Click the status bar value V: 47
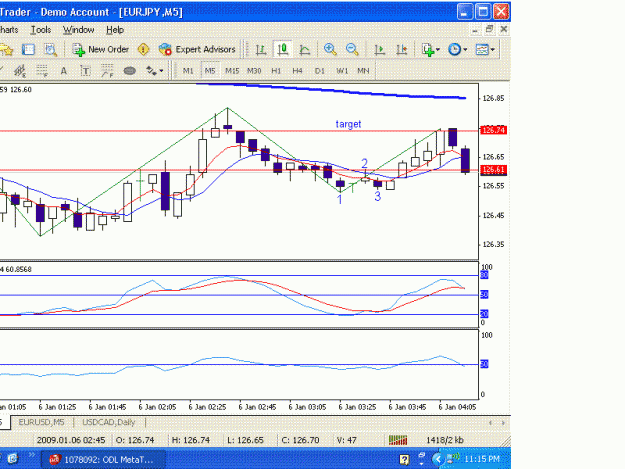The width and height of the screenshot is (625, 469). pyautogui.click(x=346, y=440)
